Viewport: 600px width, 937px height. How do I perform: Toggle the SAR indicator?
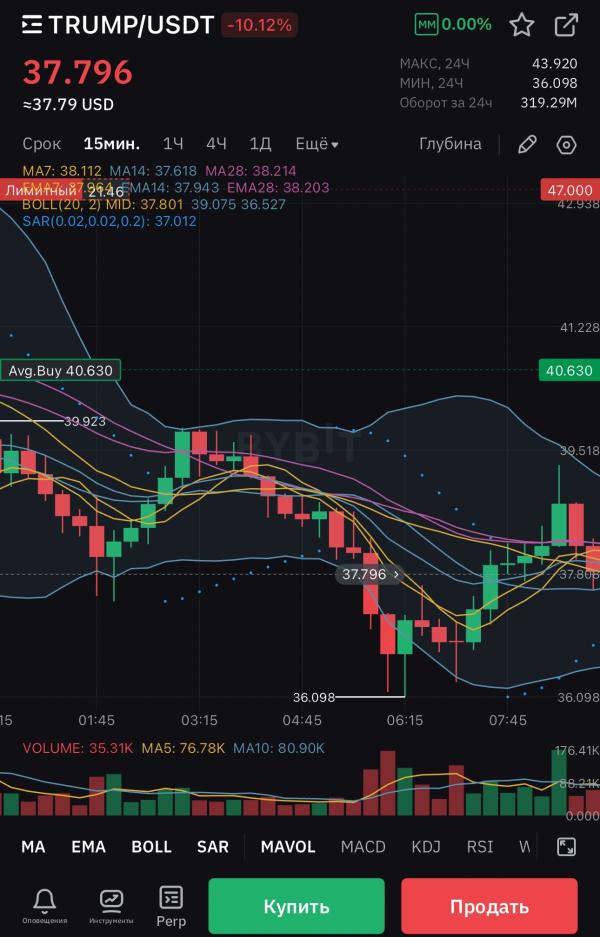click(212, 847)
